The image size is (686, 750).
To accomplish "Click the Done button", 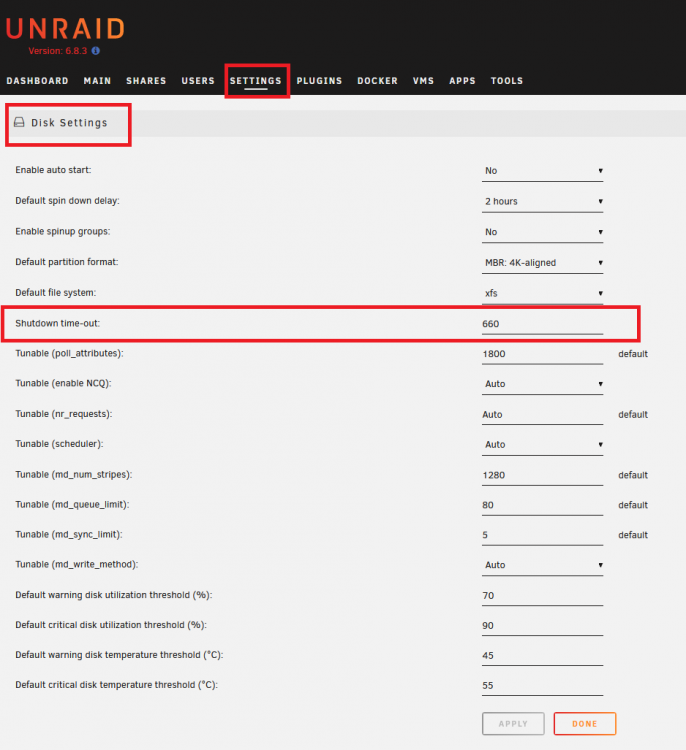I will 585,724.
